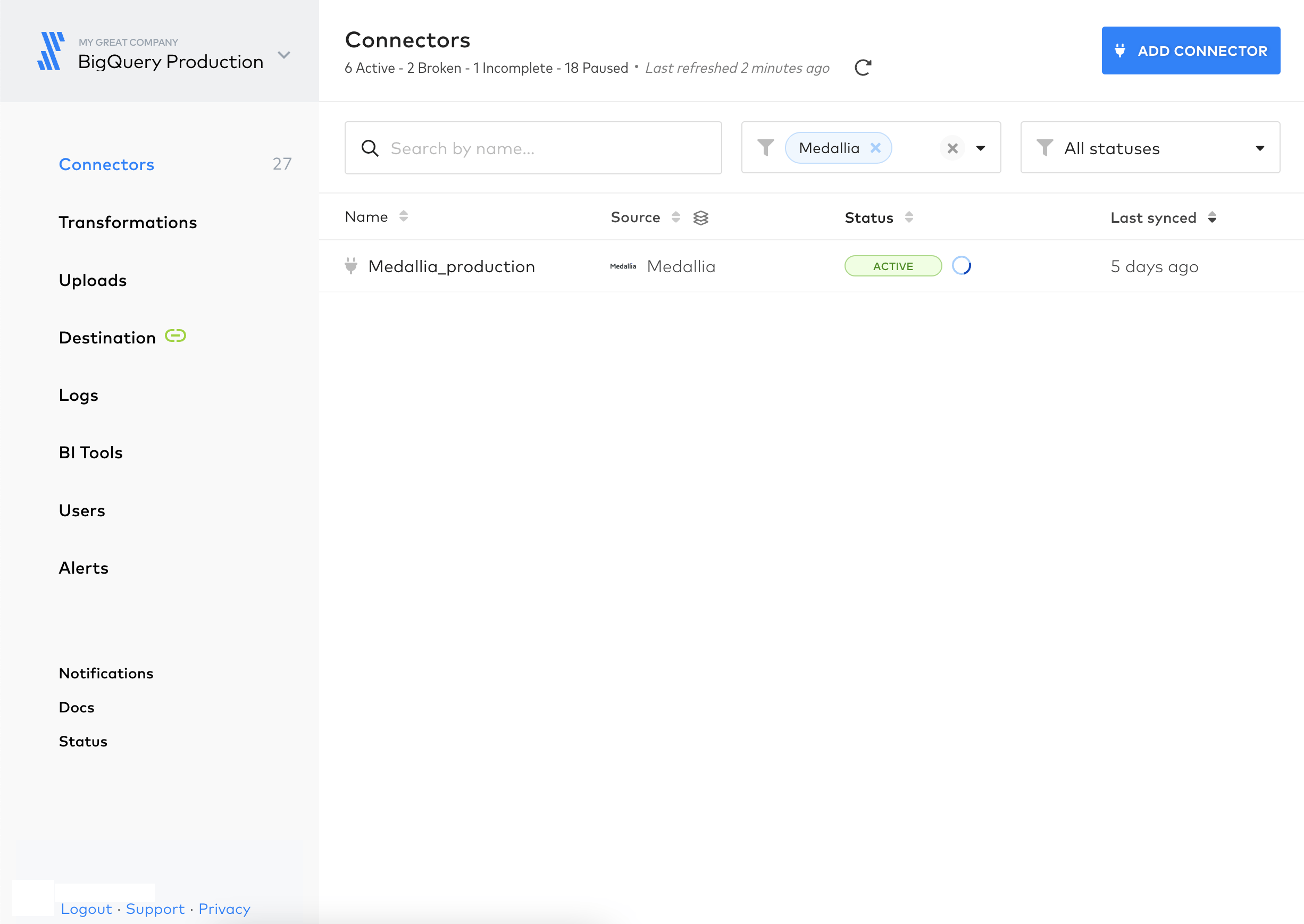Sort by Name column arrows
The image size is (1304, 924).
(x=404, y=216)
